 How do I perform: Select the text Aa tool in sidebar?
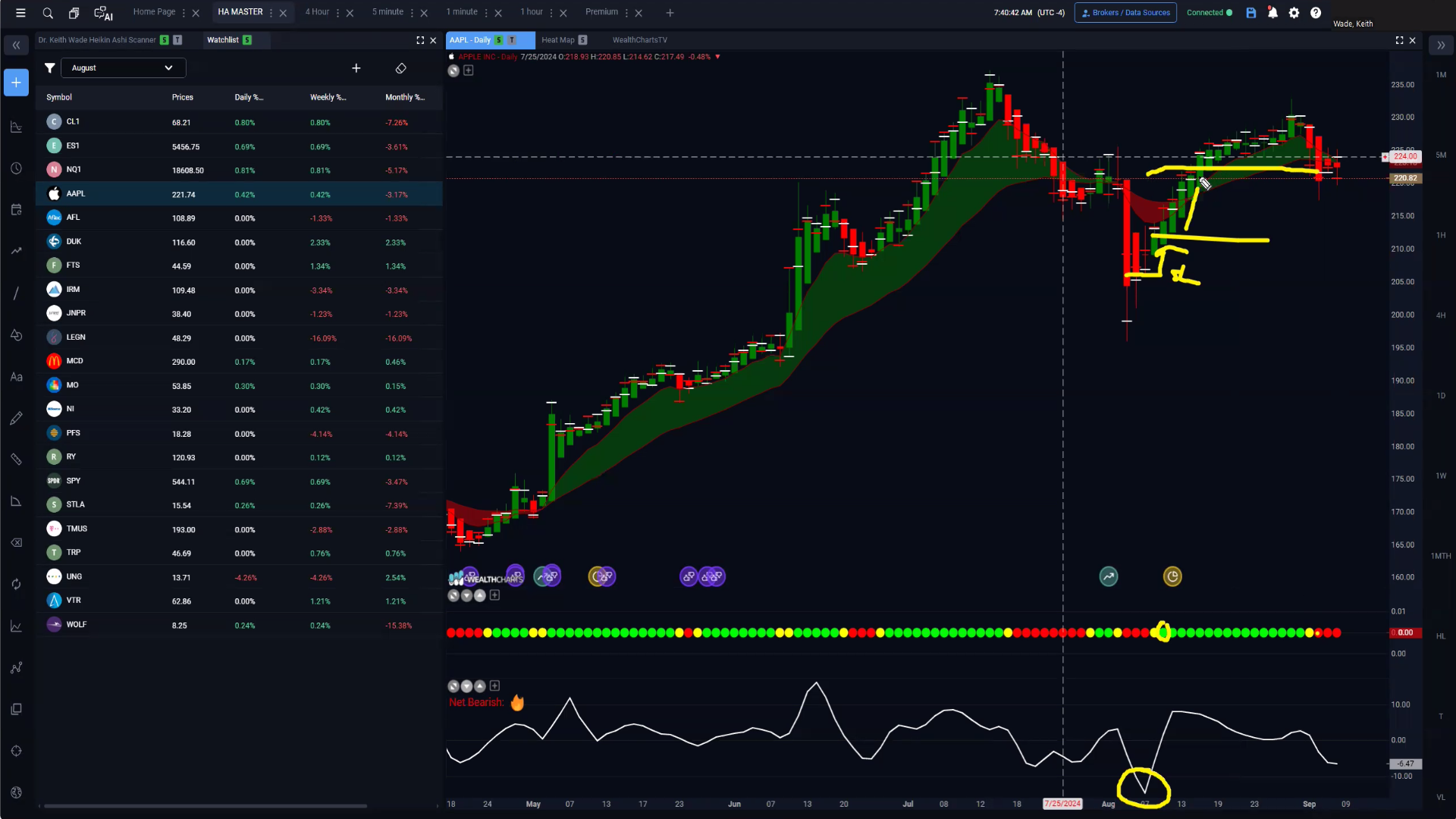coord(16,377)
